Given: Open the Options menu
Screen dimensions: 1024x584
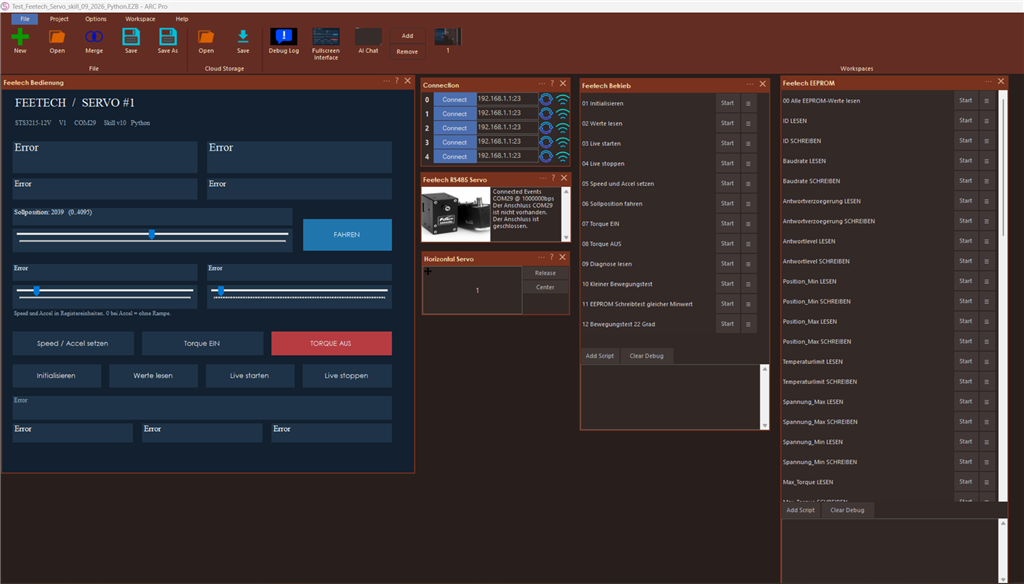Looking at the screenshot, I should 95,19.
